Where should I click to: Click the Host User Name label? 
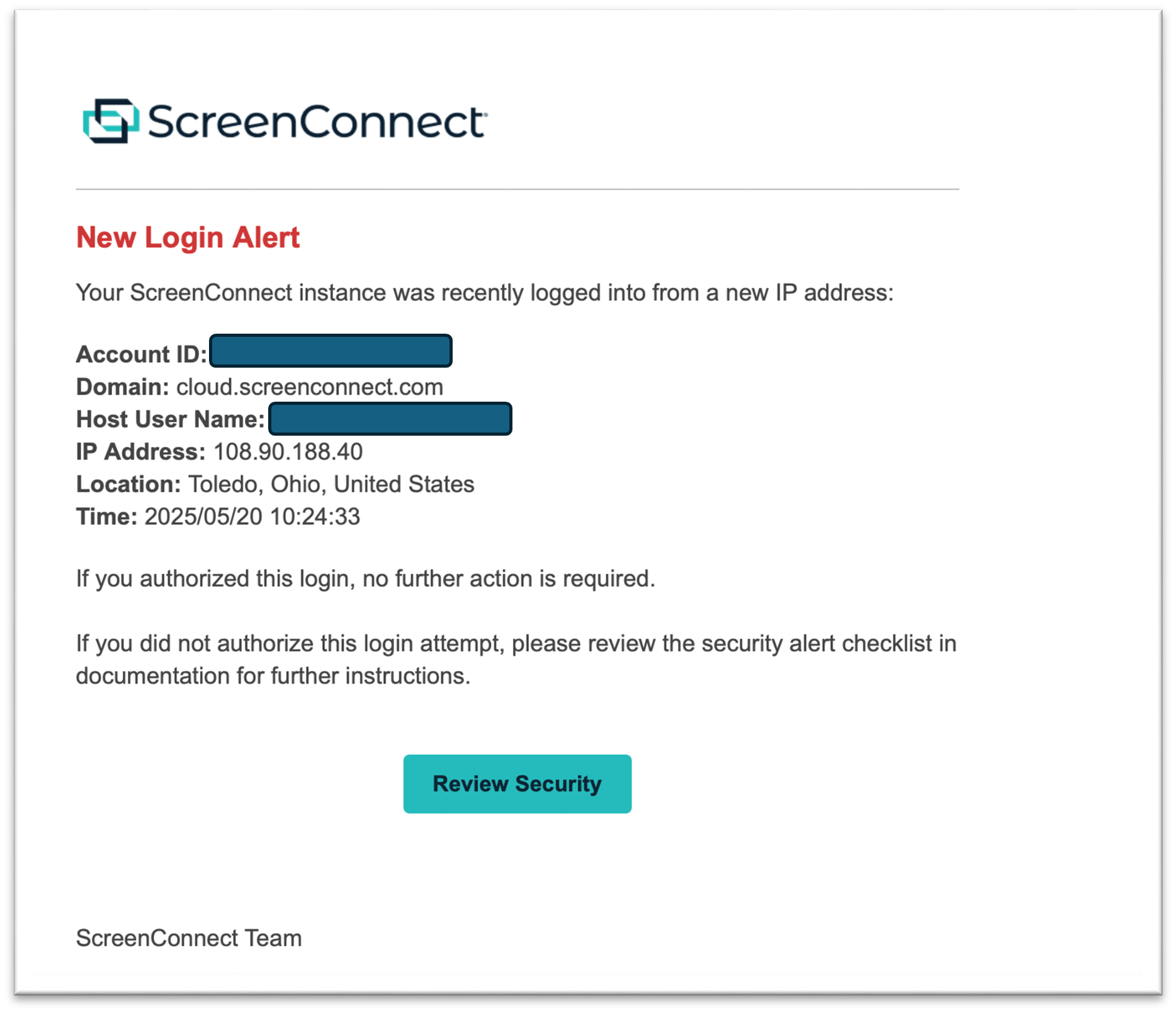[x=170, y=419]
